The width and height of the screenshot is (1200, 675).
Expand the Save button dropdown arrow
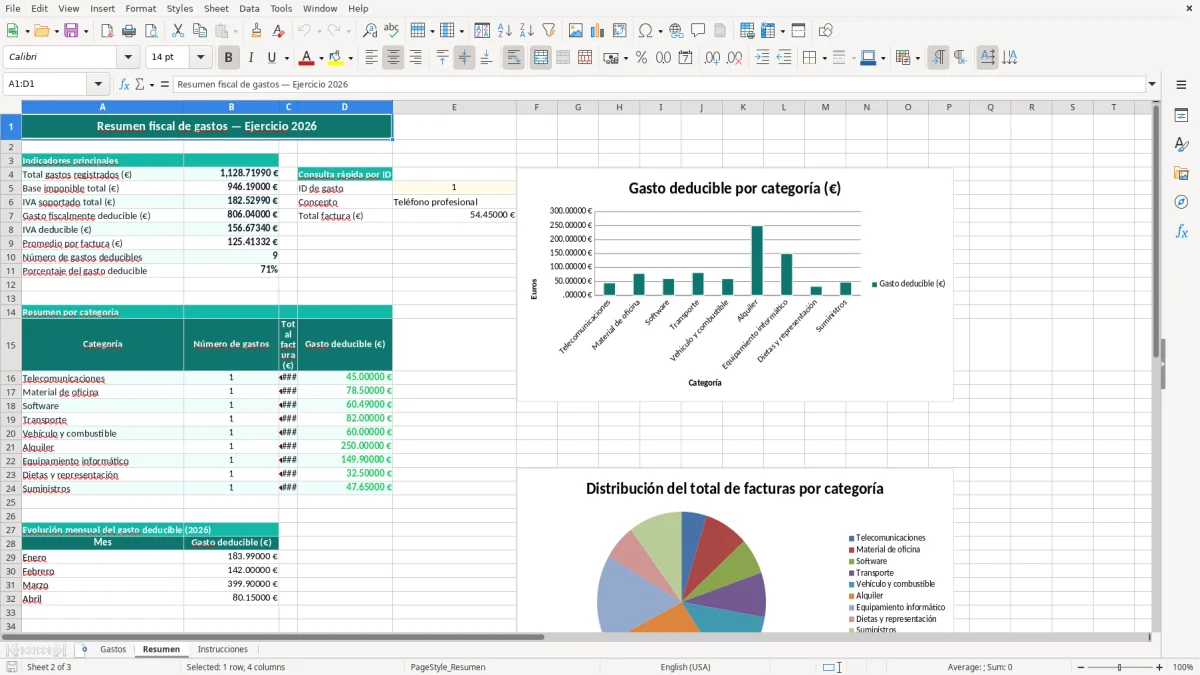click(86, 31)
